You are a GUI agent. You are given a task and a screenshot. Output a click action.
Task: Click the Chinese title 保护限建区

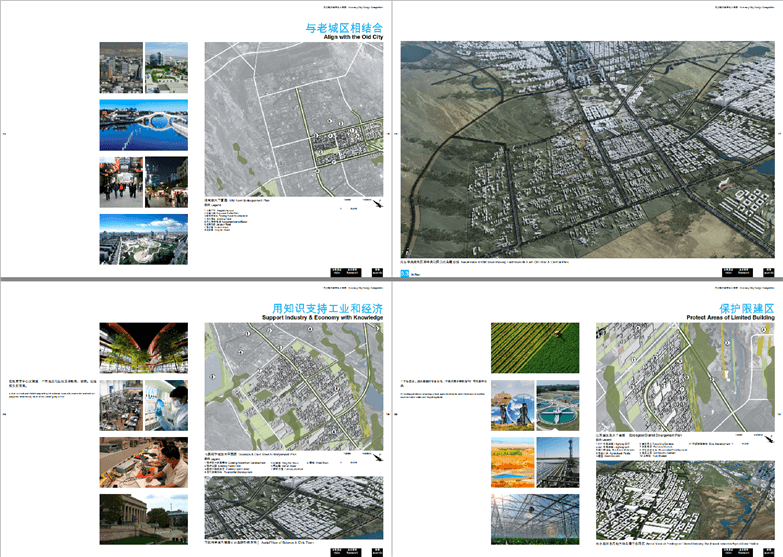point(747,308)
